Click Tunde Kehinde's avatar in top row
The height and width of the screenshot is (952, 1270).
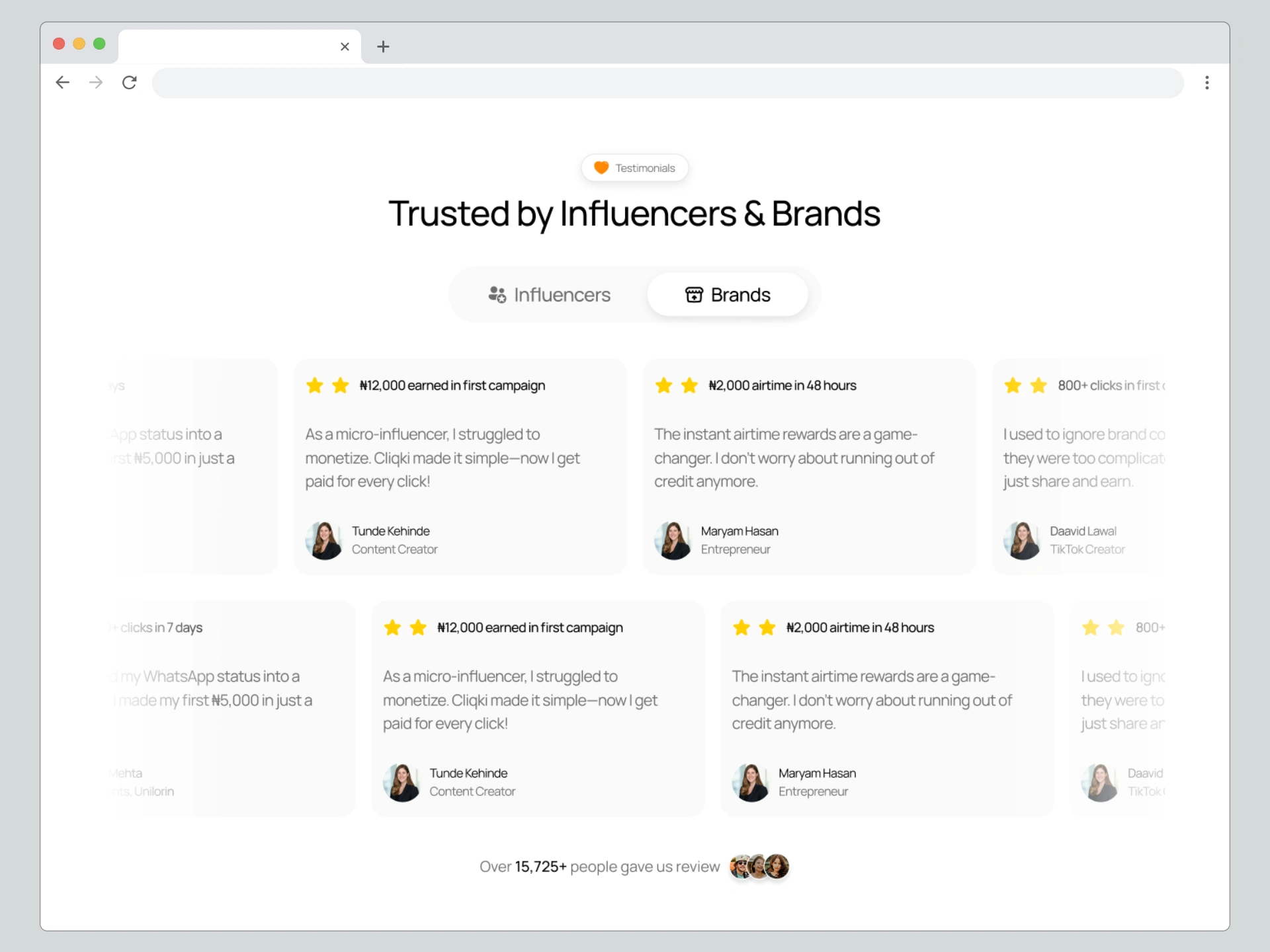(x=324, y=540)
